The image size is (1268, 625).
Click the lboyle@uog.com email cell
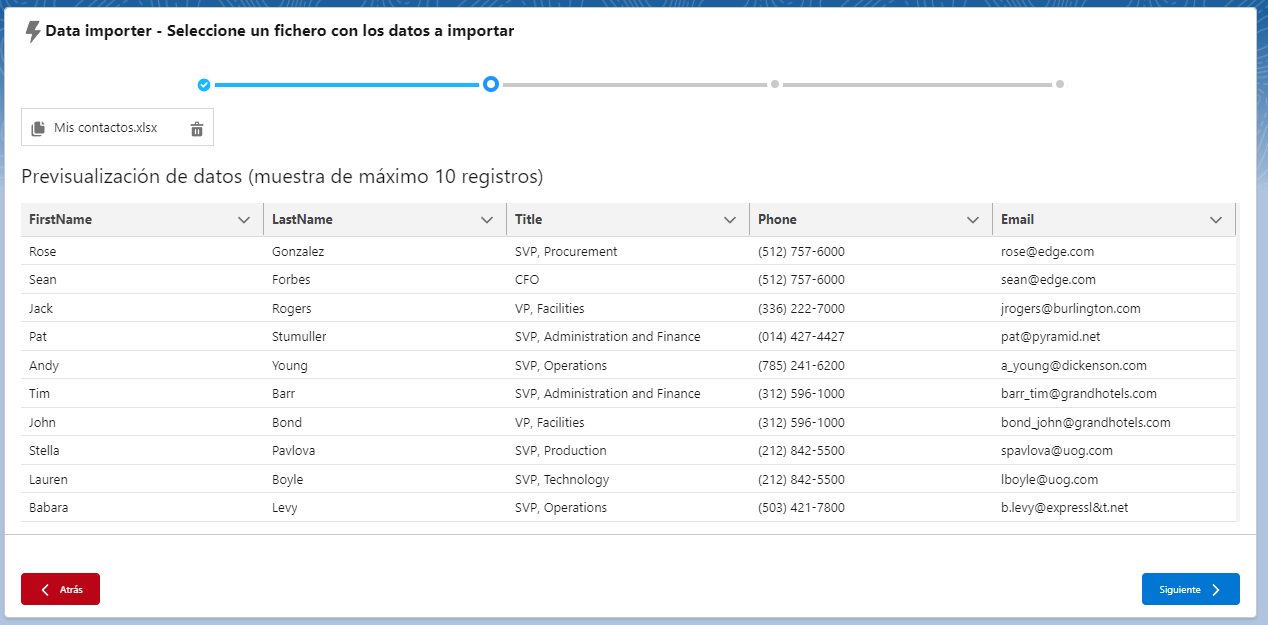1114,480
